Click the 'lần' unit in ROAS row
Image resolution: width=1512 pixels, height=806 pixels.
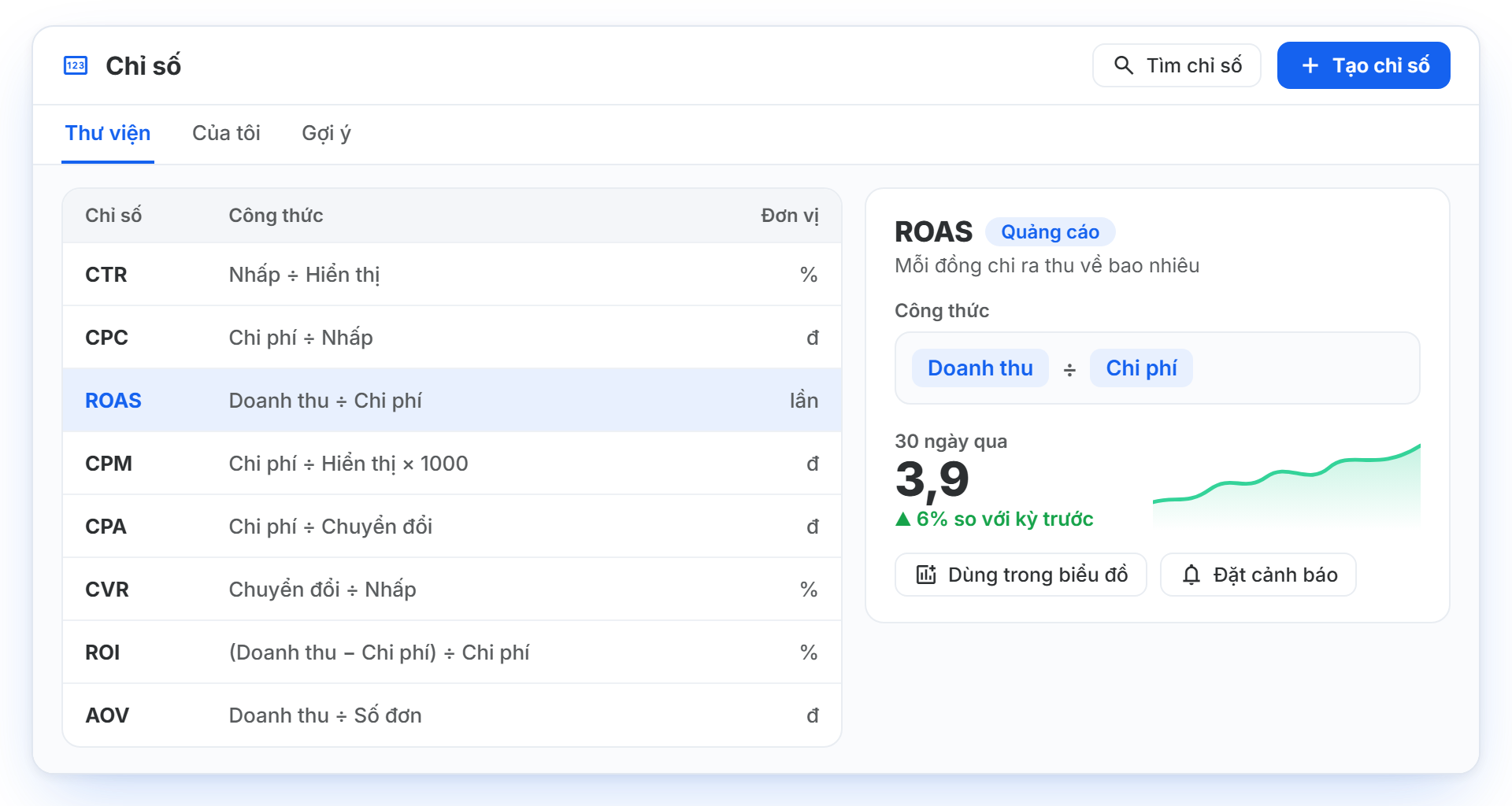(804, 400)
